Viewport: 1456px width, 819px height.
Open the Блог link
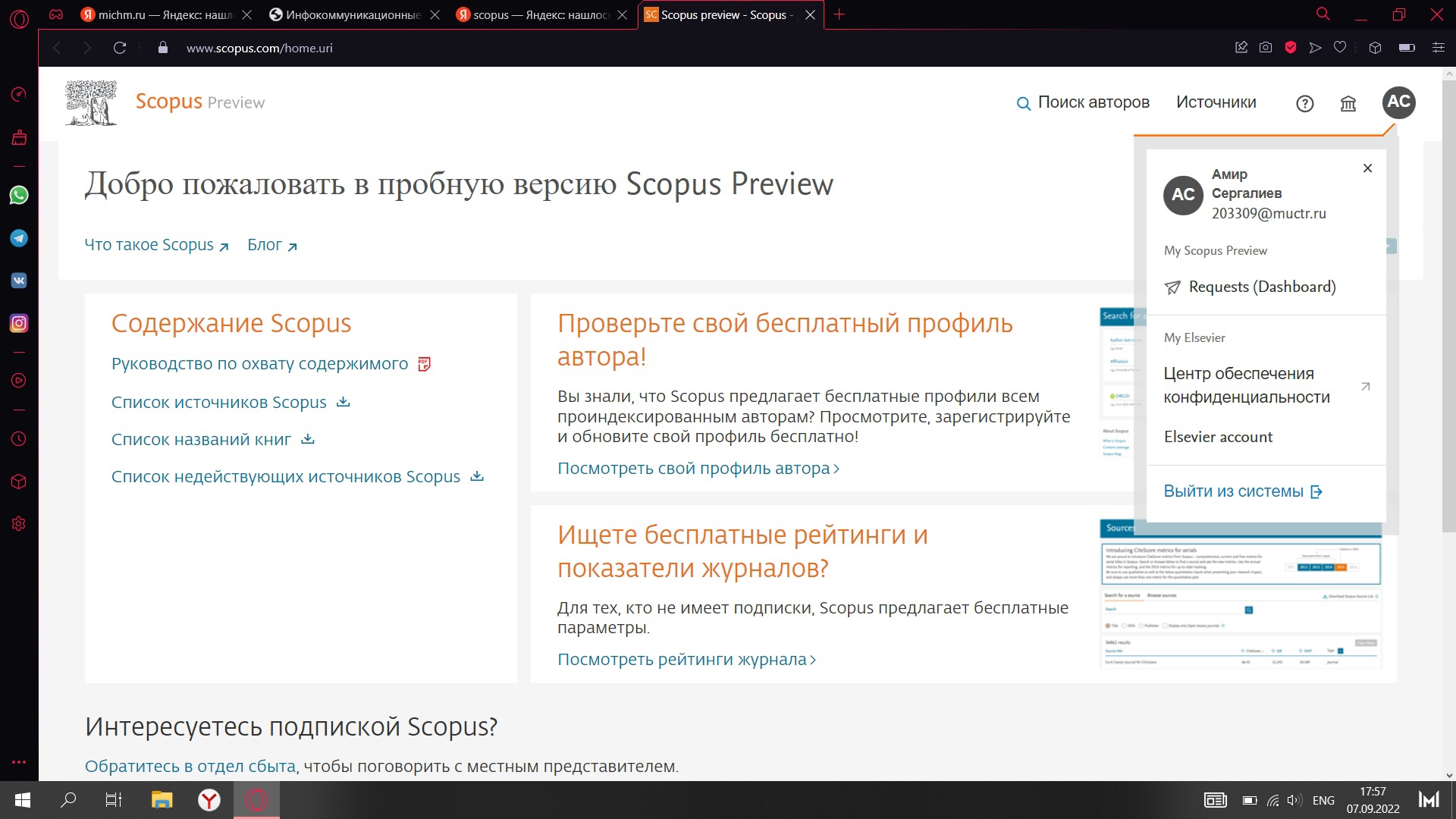tap(271, 245)
